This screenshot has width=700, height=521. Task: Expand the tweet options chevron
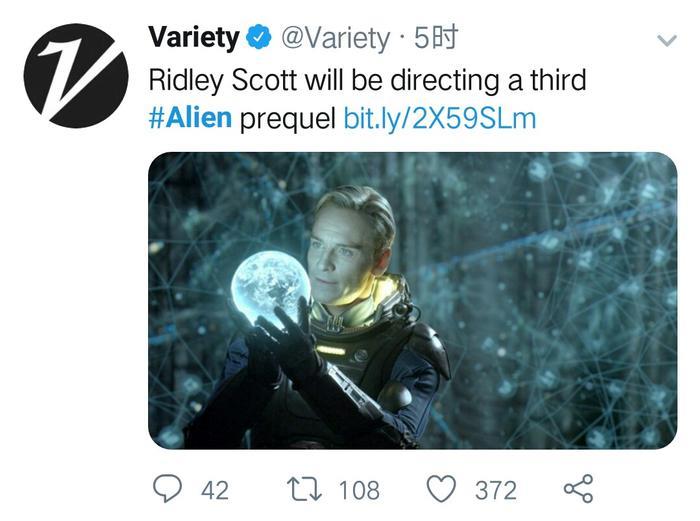[666, 41]
